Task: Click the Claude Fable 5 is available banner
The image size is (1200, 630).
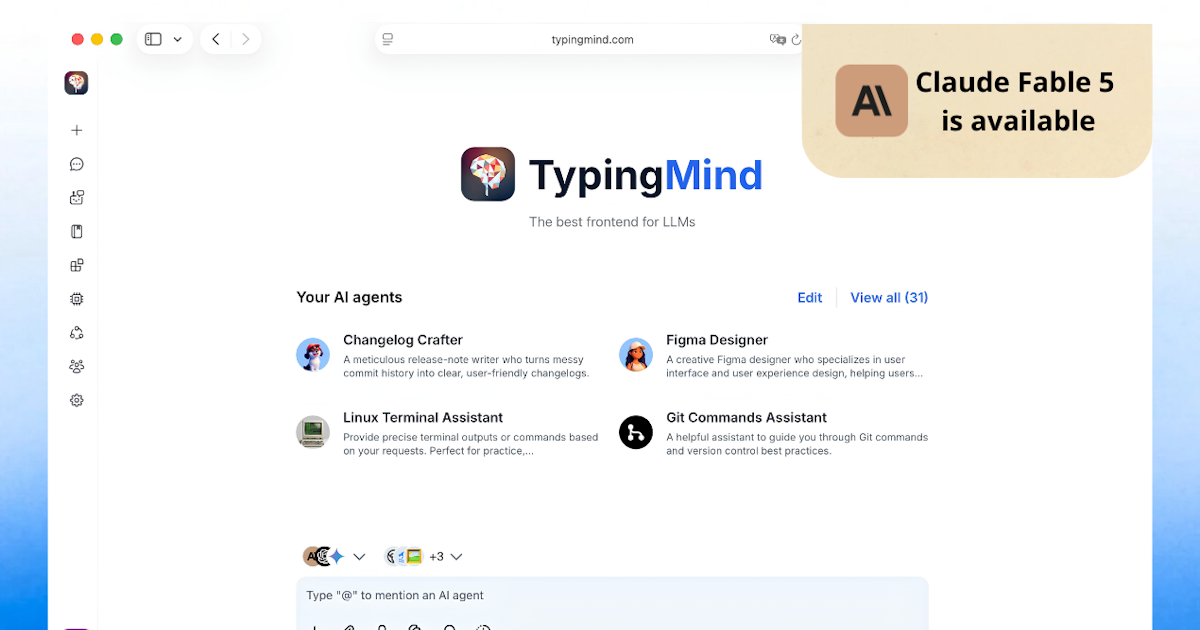Action: pos(977,101)
